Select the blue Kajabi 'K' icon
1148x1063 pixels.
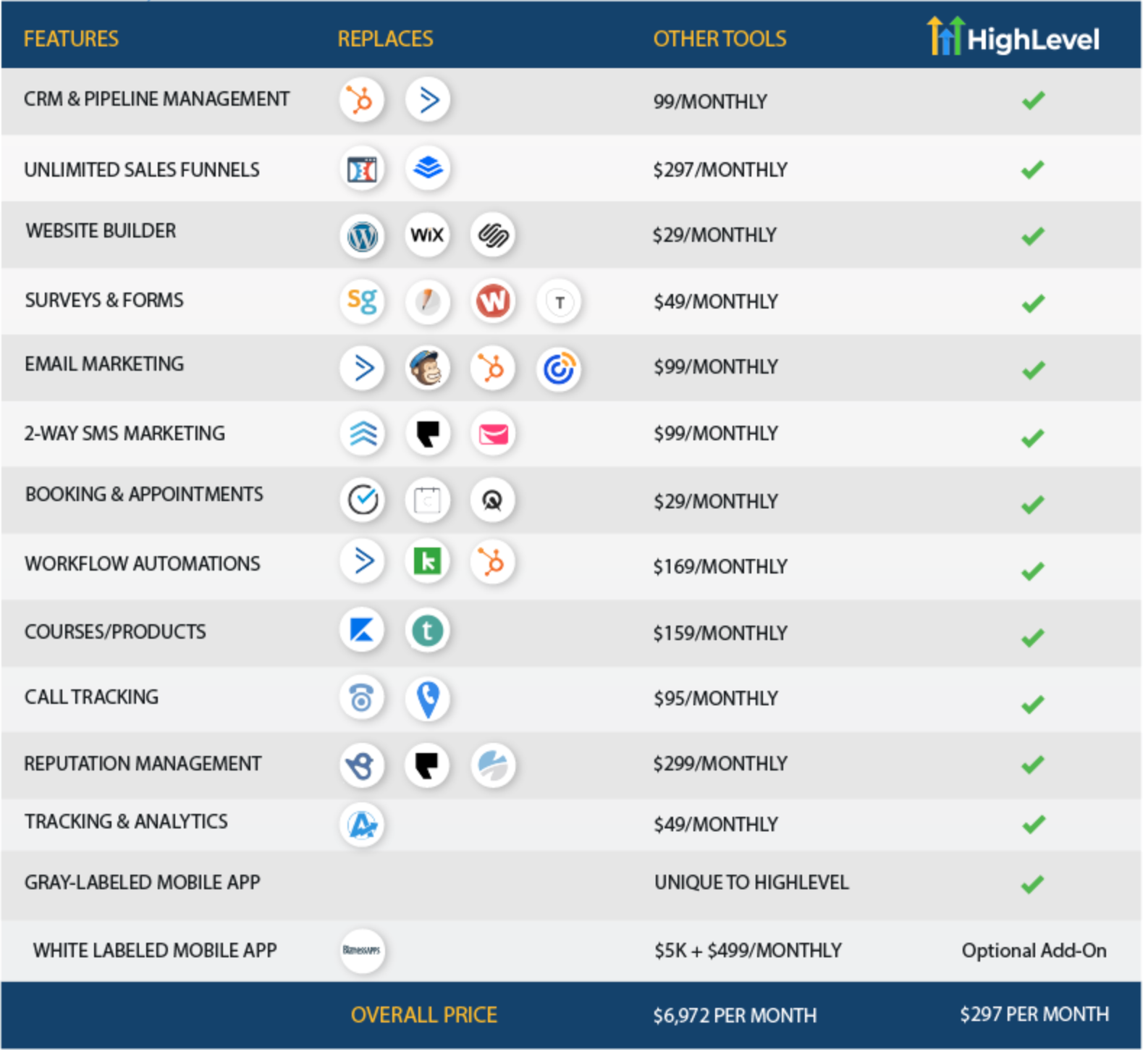click(x=361, y=630)
